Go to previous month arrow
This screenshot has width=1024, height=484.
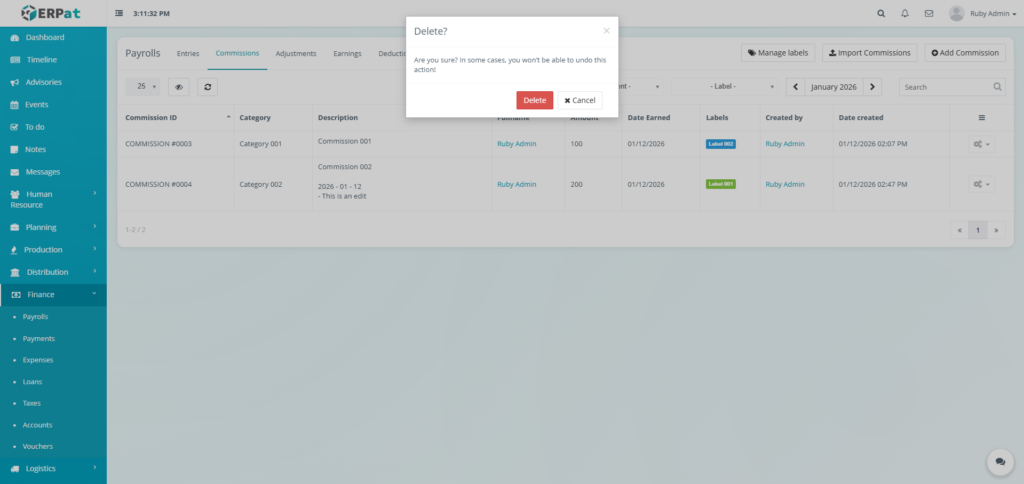click(x=795, y=87)
